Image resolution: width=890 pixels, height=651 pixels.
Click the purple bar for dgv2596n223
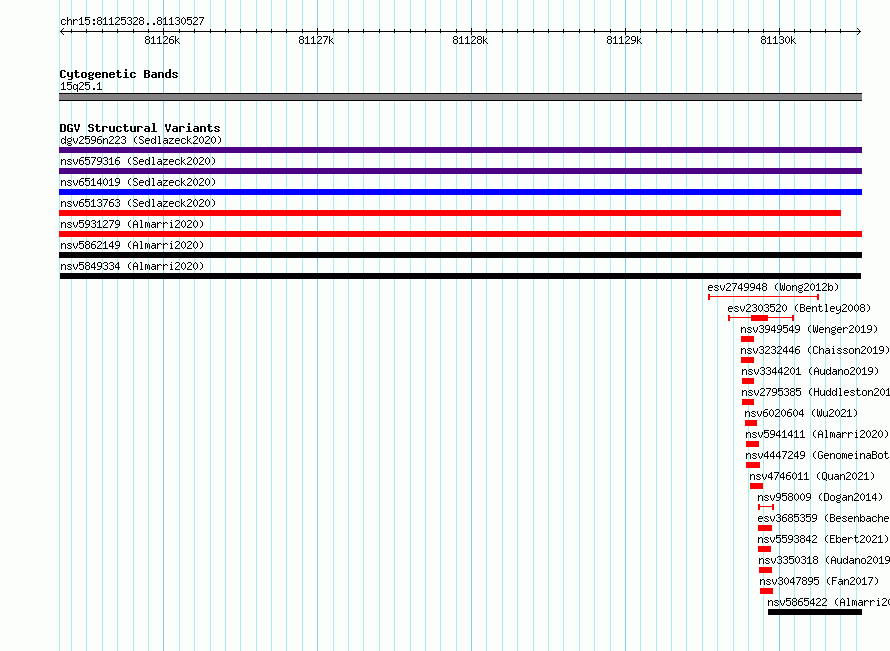tap(460, 150)
